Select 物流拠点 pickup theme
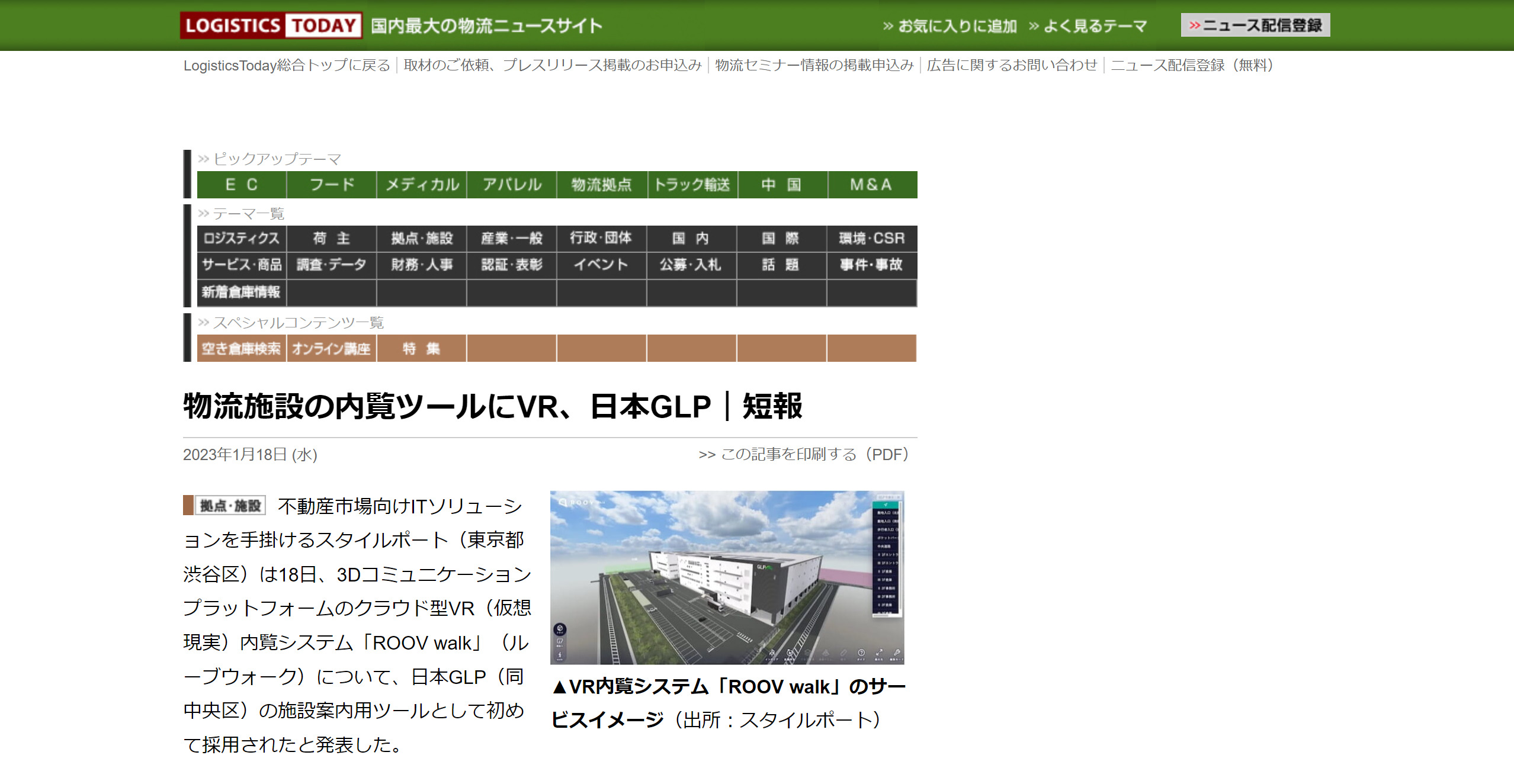This screenshot has width=1514, height=784. pyautogui.click(x=602, y=185)
